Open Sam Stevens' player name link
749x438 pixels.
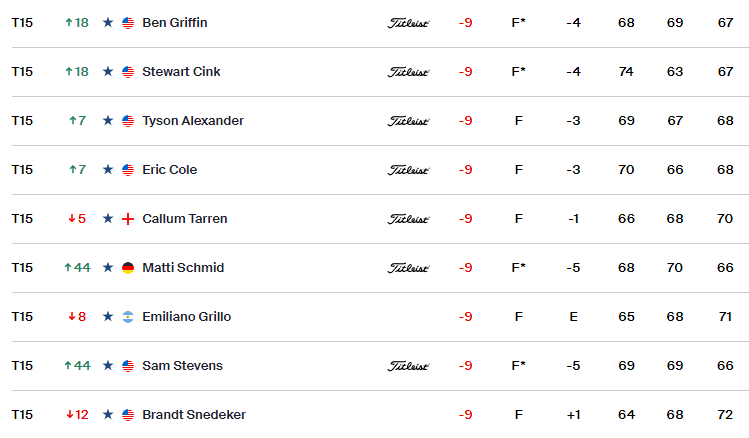tap(182, 365)
